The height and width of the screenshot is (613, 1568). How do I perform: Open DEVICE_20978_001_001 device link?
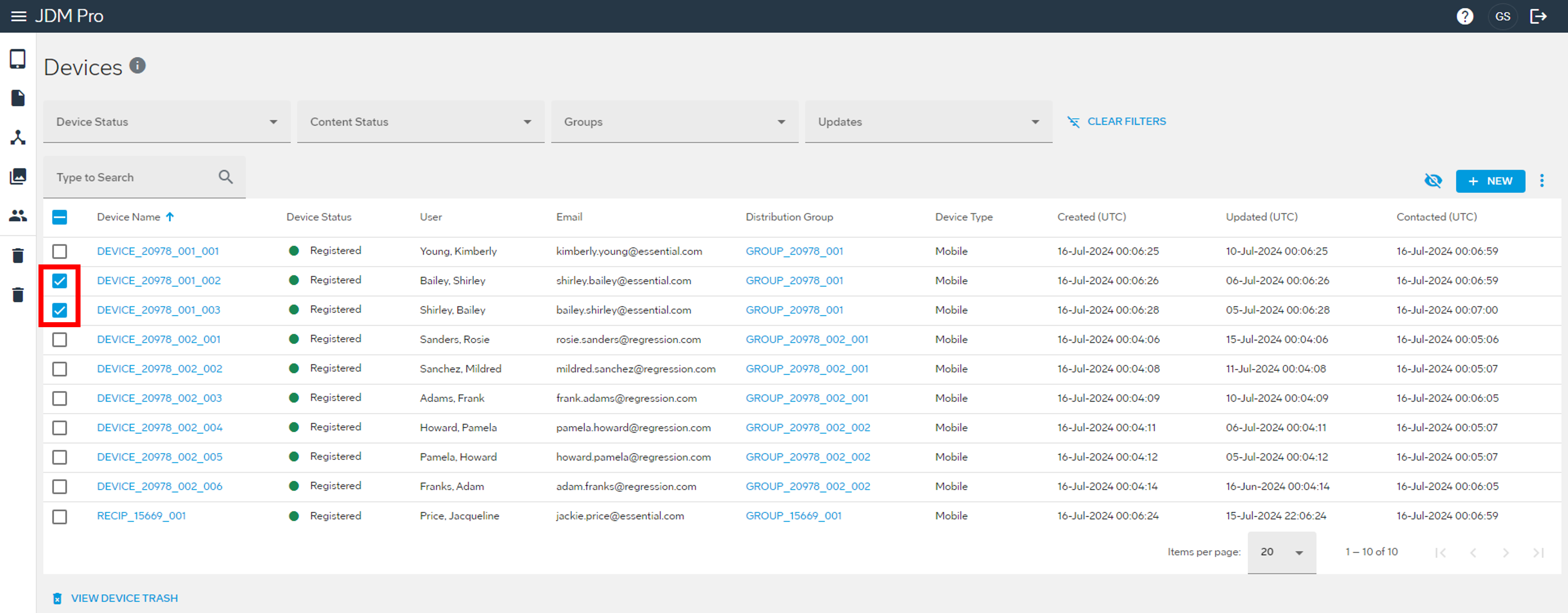pos(158,251)
